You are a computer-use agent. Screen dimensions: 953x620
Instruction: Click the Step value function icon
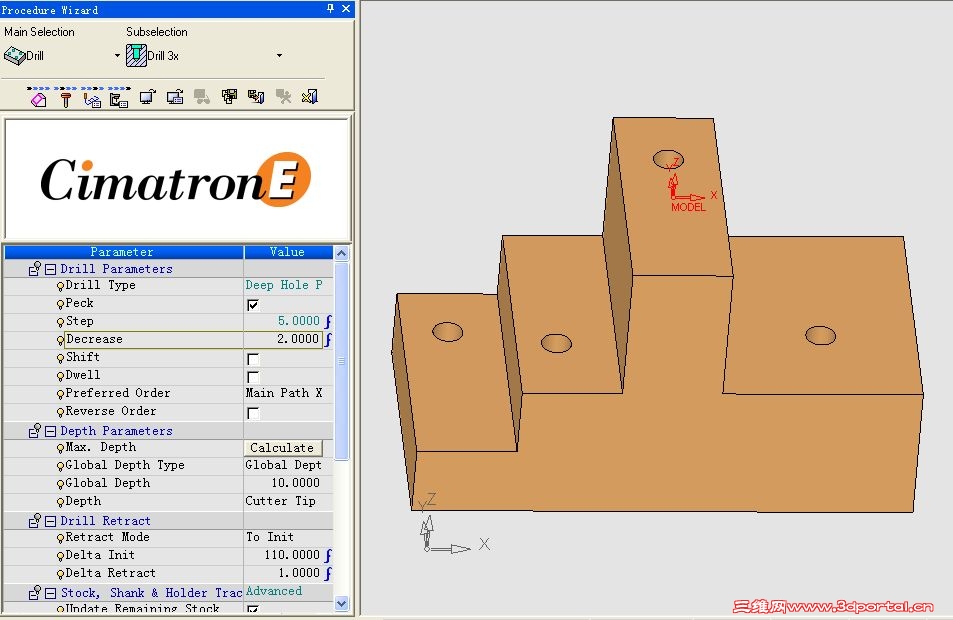coord(328,321)
